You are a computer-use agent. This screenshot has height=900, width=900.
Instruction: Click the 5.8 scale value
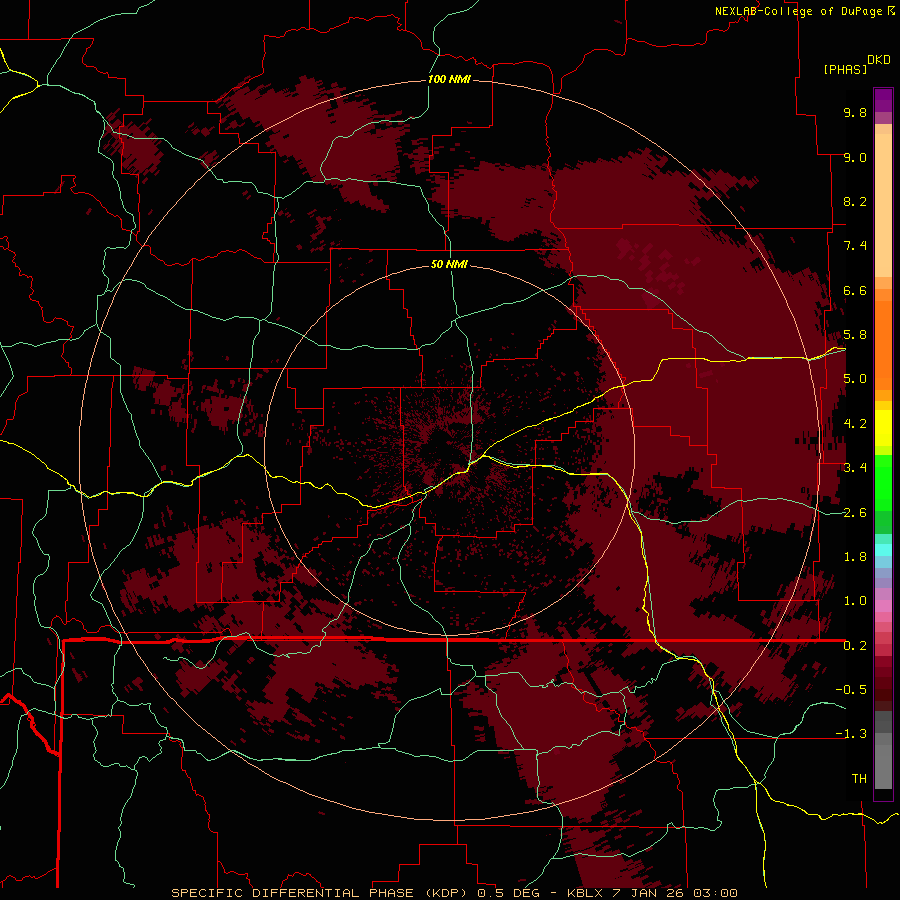pos(855,335)
